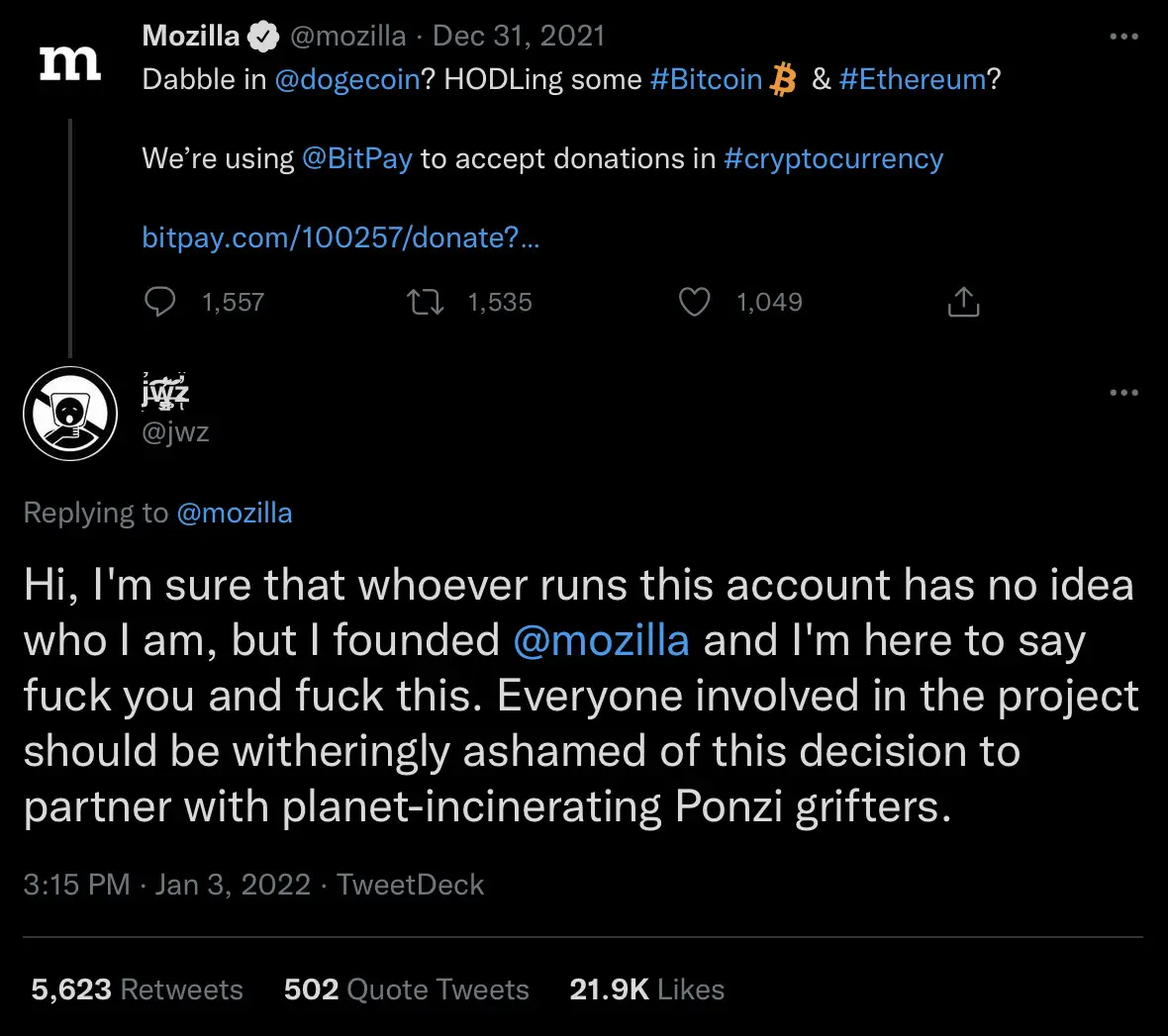View the 5,623 Retweets list
1168x1036 pixels.
[x=137, y=989]
